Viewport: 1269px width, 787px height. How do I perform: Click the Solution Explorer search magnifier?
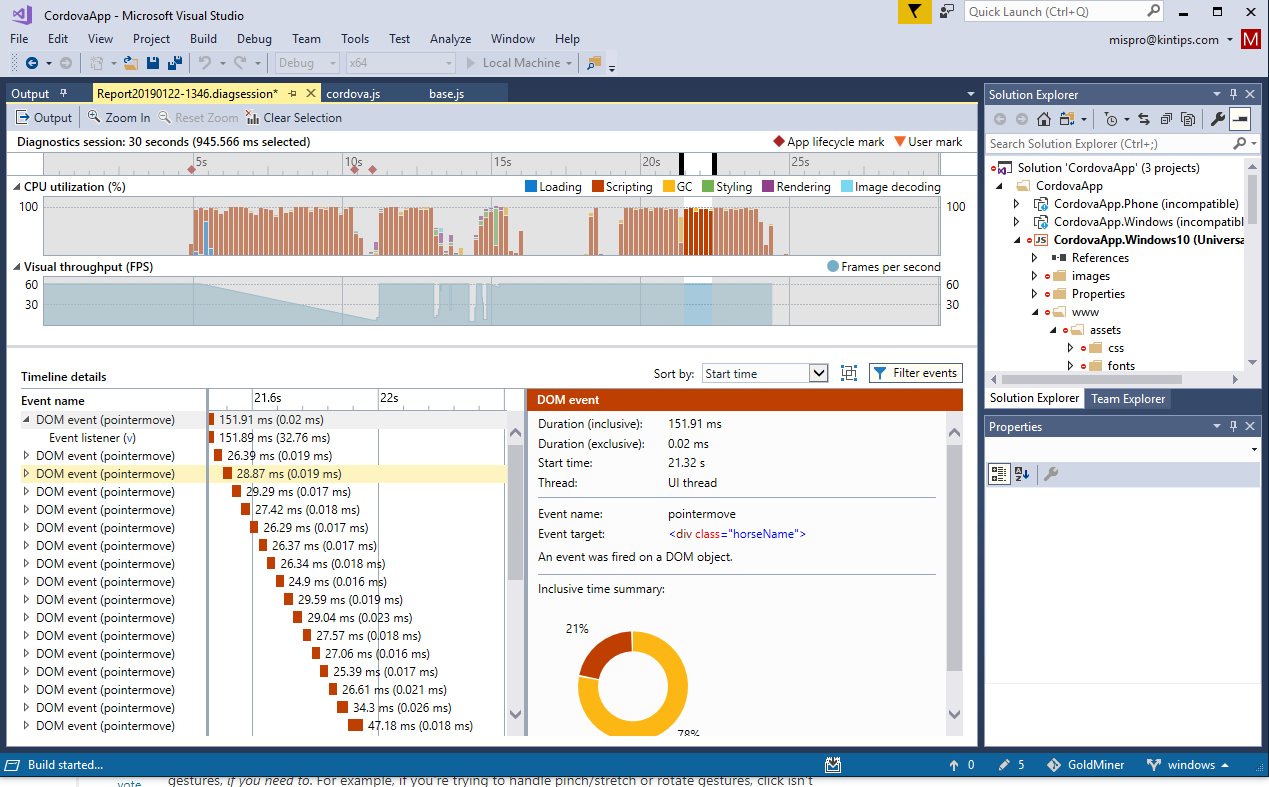(1239, 144)
